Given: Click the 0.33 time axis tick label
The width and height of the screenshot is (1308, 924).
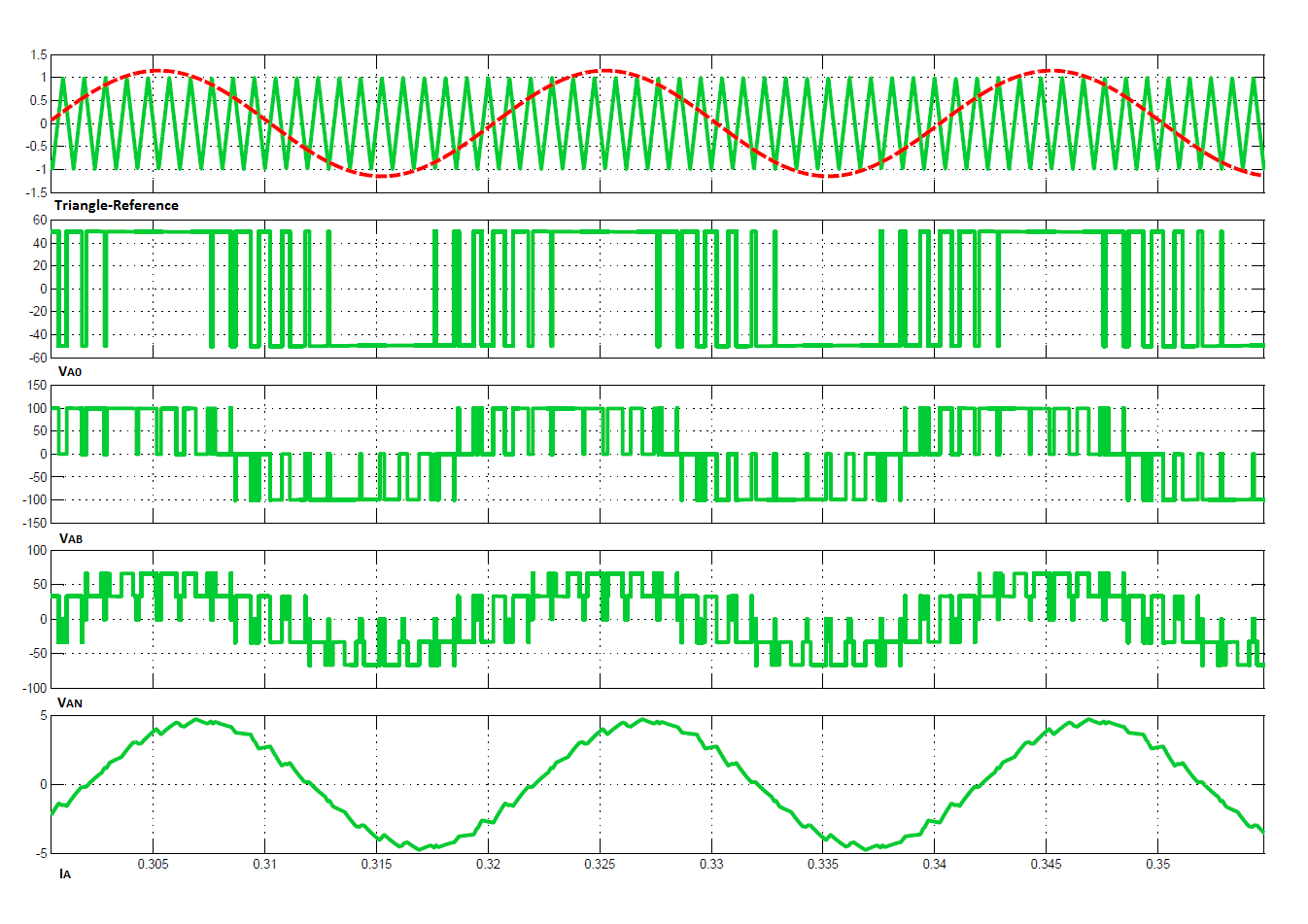Looking at the screenshot, I should [x=711, y=864].
